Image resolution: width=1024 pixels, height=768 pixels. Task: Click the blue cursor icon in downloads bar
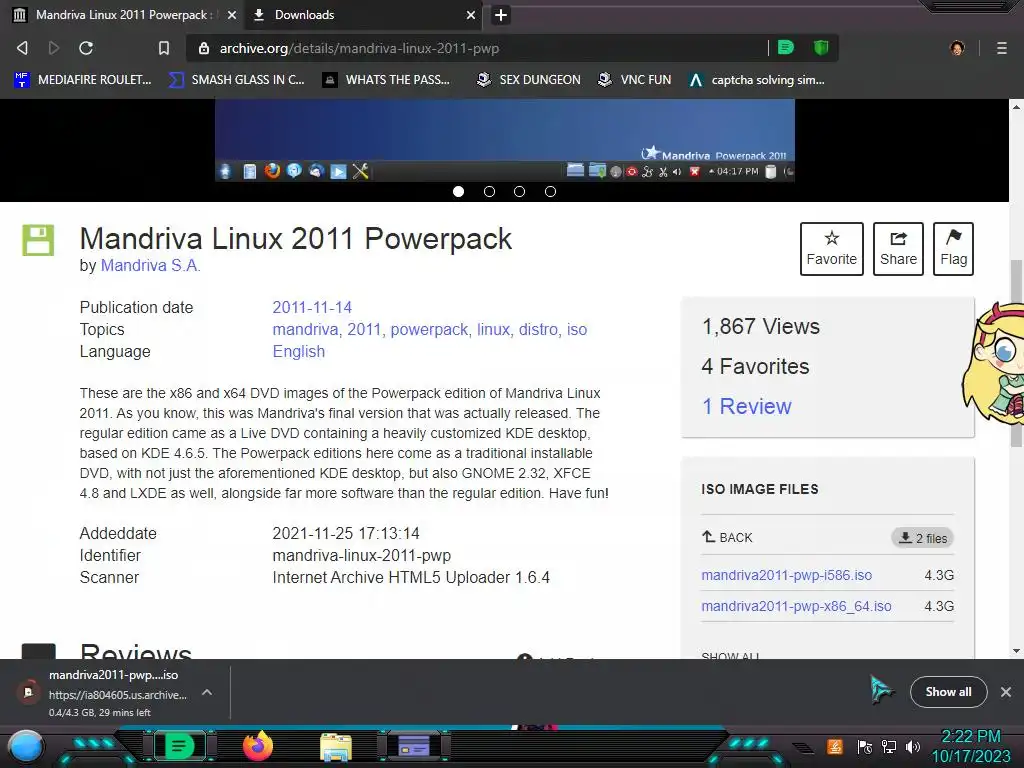[x=881, y=690]
